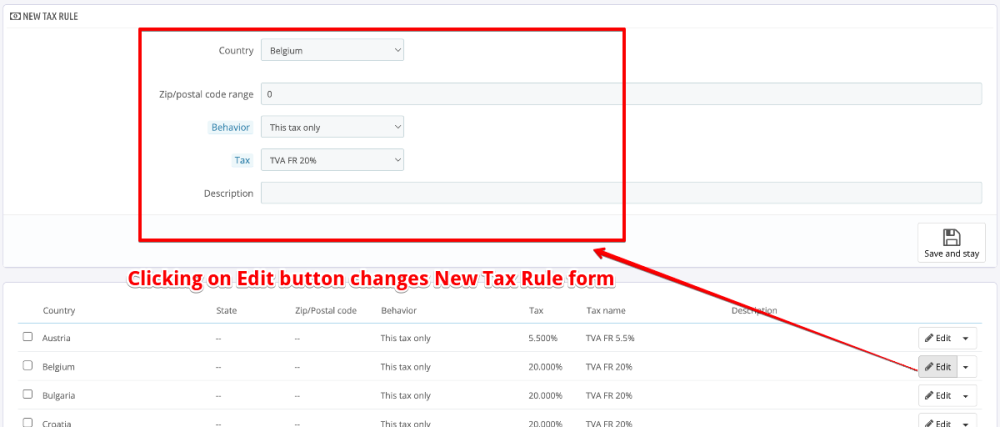The width and height of the screenshot is (1000, 427).
Task: Tick the Bulgaria row checkbox
Action: [x=28, y=395]
